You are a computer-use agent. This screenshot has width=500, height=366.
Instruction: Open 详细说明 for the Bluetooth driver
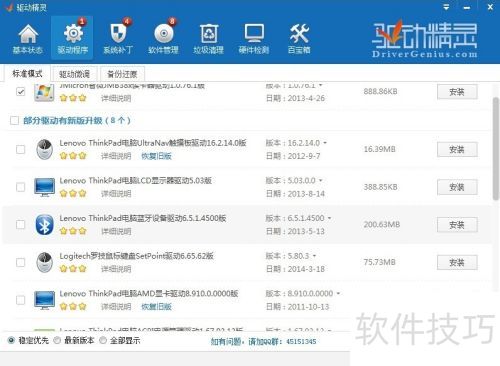tap(116, 231)
